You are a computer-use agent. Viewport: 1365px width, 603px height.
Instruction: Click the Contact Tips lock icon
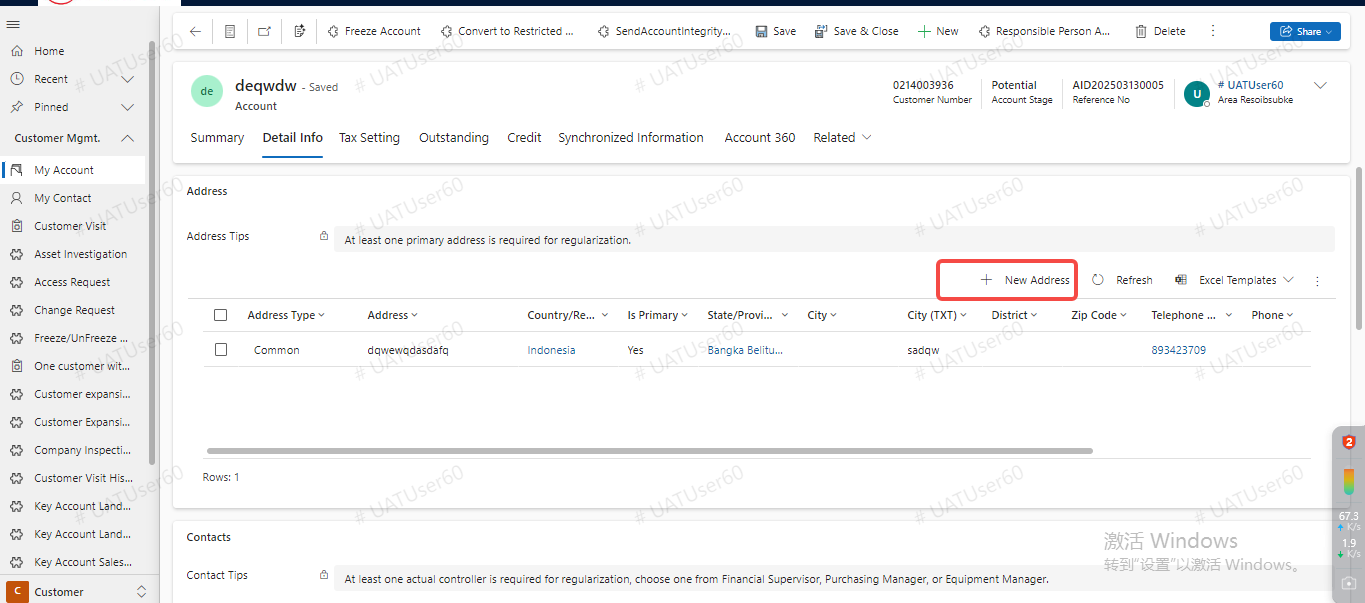click(323, 576)
